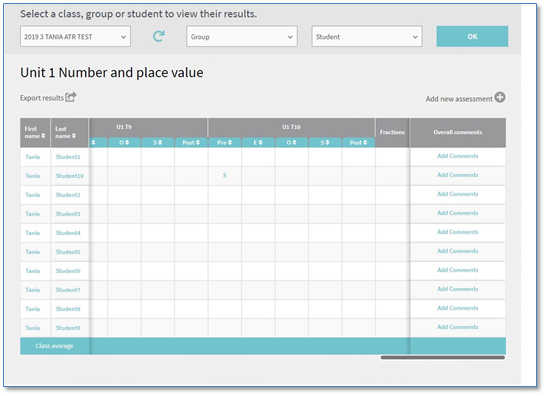Open last name Student3 link
Viewport: 546px width, 396px height.
[68, 214]
